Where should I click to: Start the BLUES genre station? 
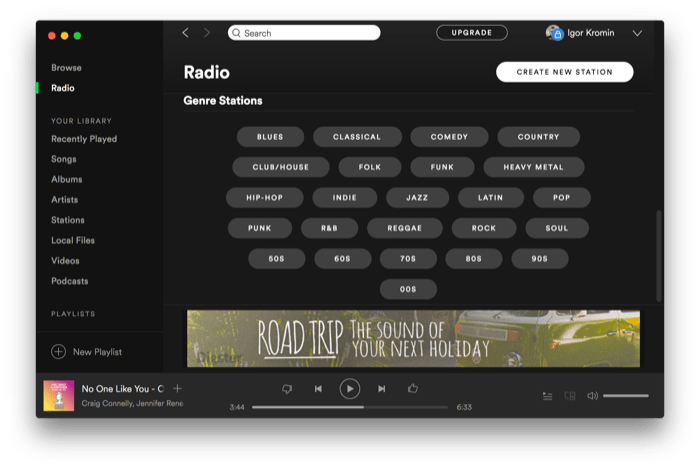point(270,137)
